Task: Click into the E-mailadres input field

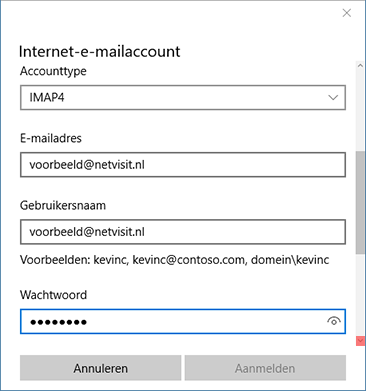Action: tap(183, 165)
